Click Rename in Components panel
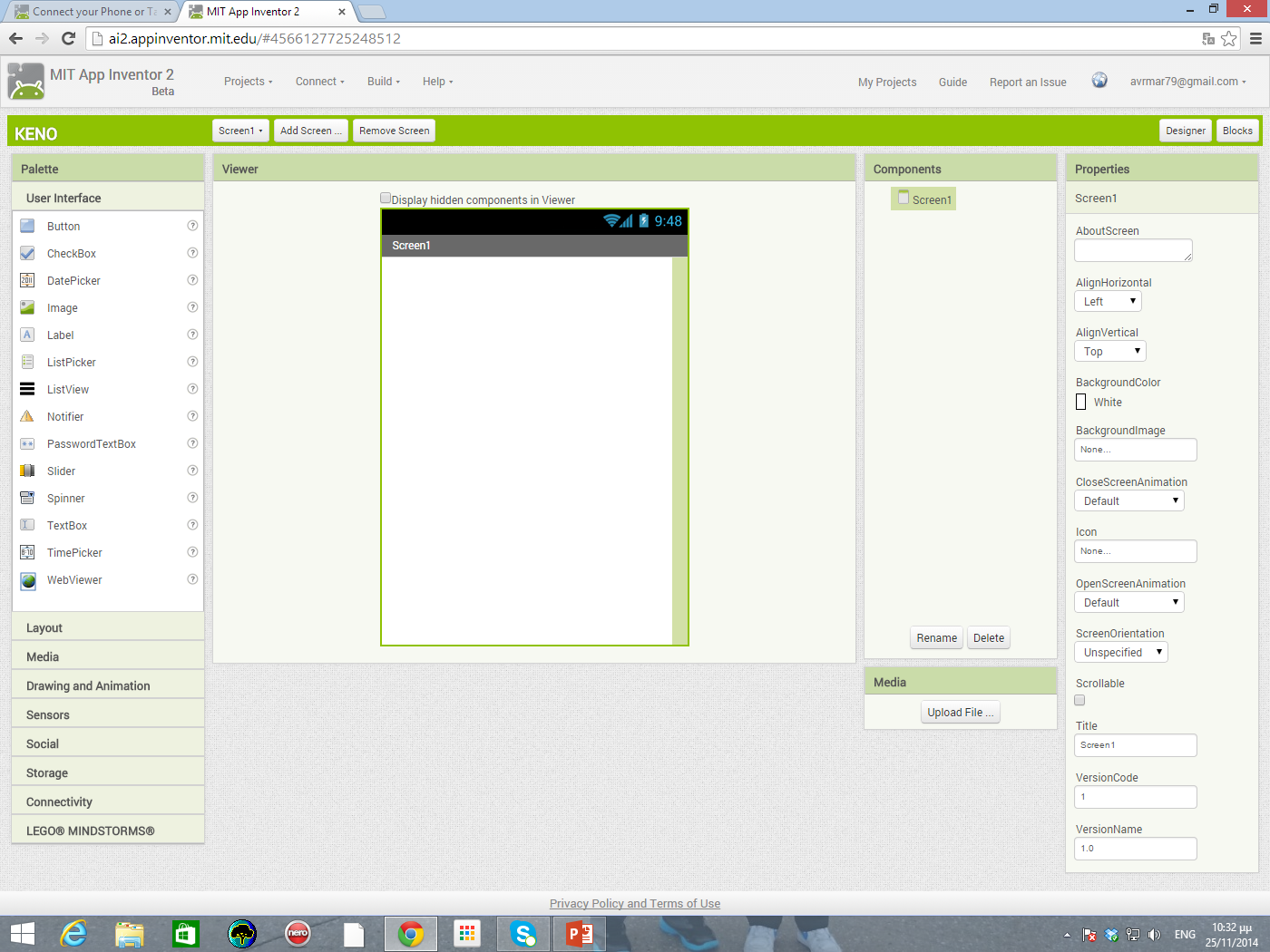This screenshot has height=952, width=1270. [x=936, y=637]
